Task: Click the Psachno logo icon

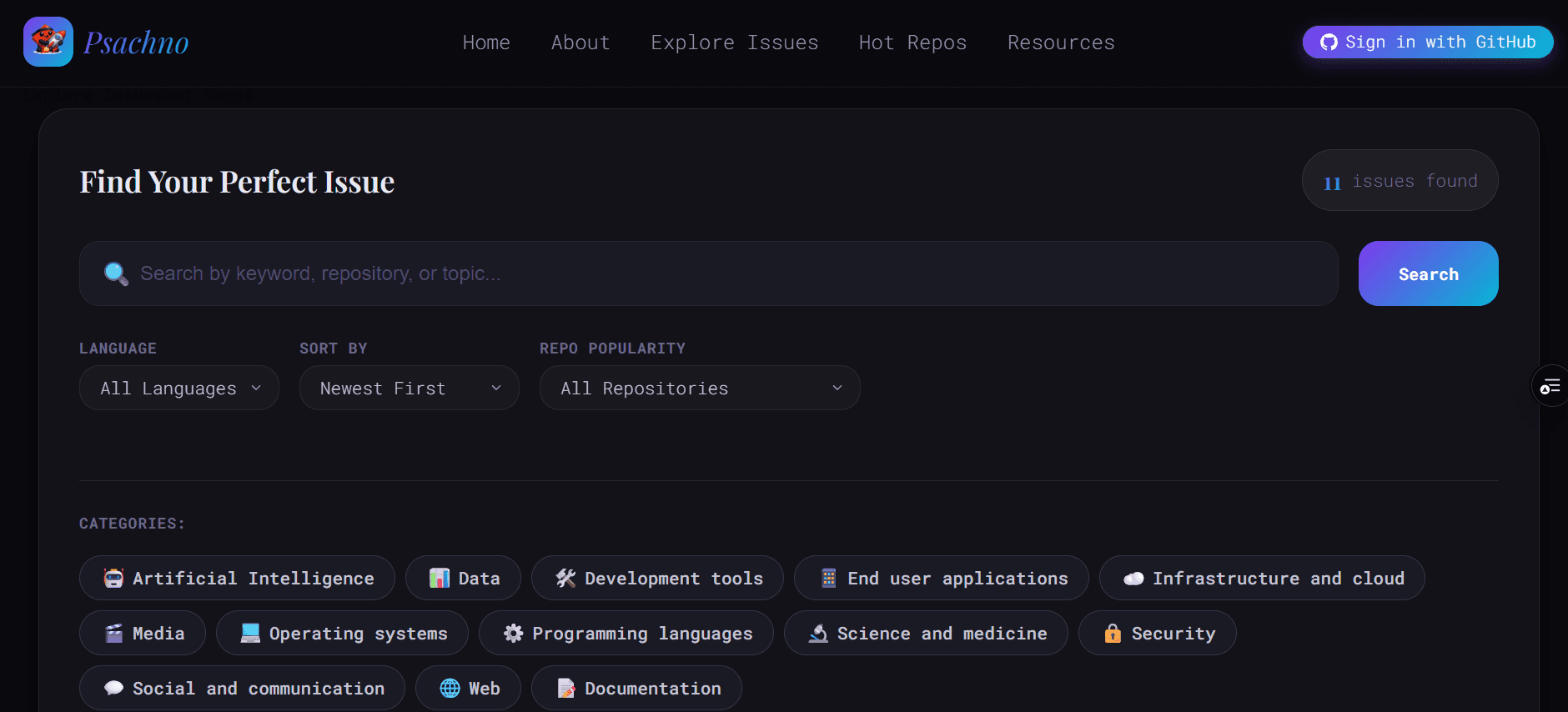Action: pos(48,42)
